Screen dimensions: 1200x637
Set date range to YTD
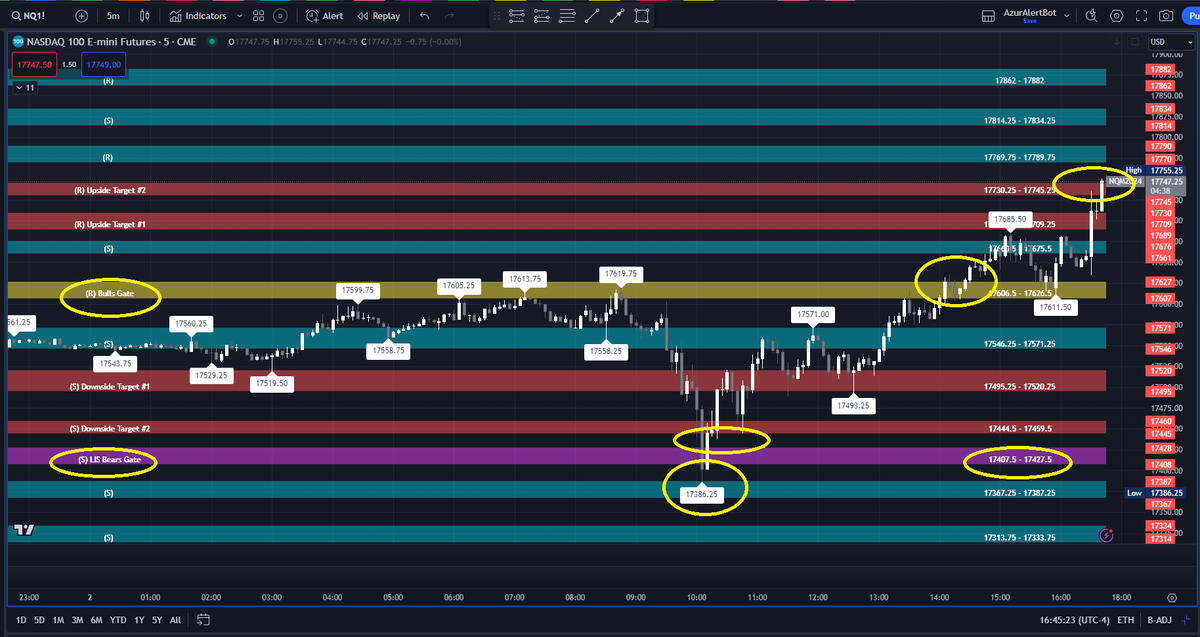(119, 620)
